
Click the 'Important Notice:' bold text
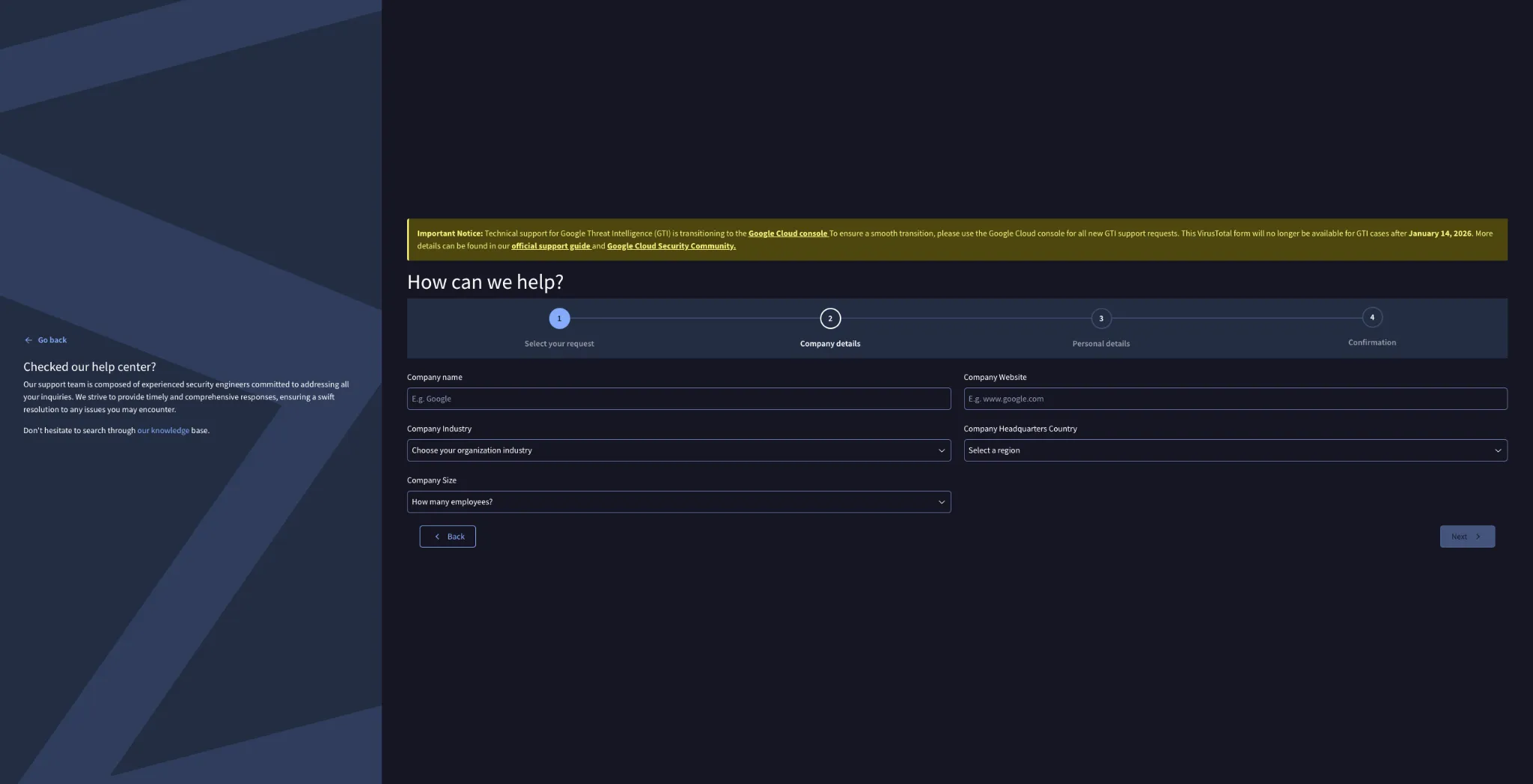[x=450, y=233]
